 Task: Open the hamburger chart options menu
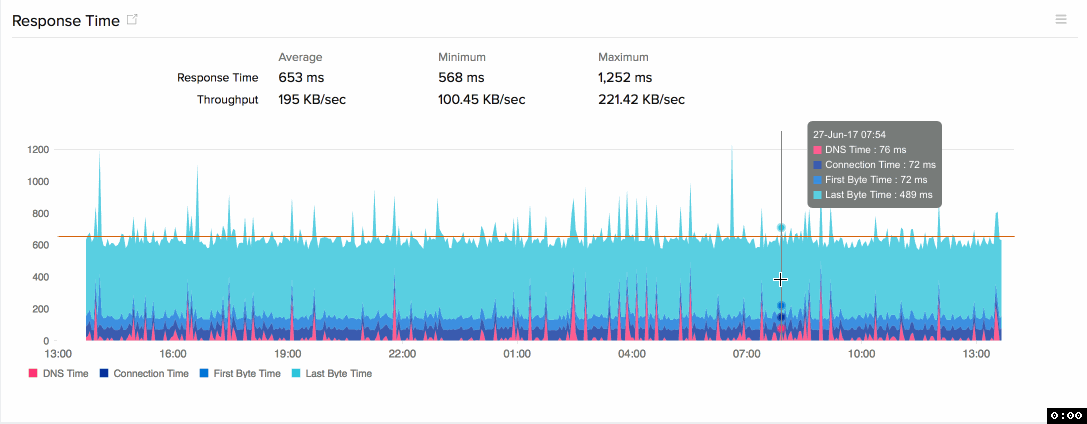pyautogui.click(x=1061, y=19)
